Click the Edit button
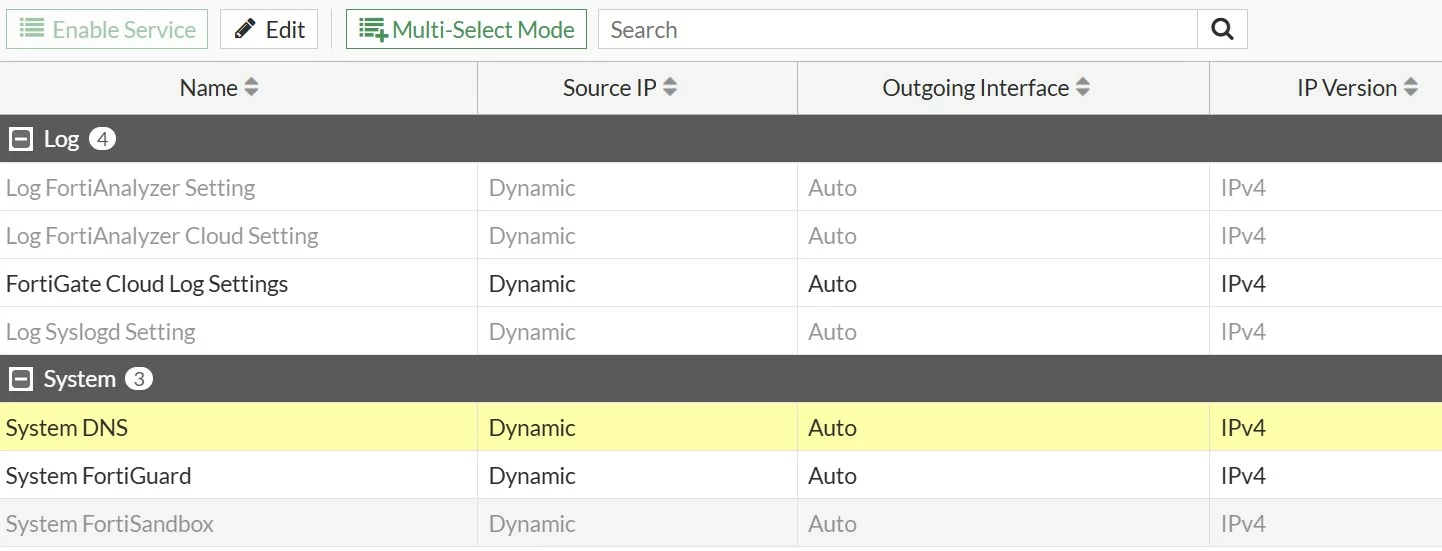Image resolution: width=1442 pixels, height=551 pixels. click(x=269, y=30)
